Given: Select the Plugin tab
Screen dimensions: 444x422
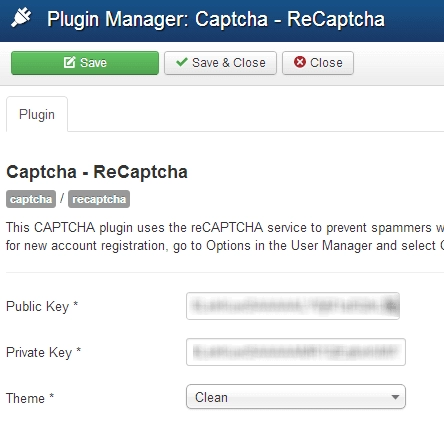Looking at the screenshot, I should click(x=37, y=114).
